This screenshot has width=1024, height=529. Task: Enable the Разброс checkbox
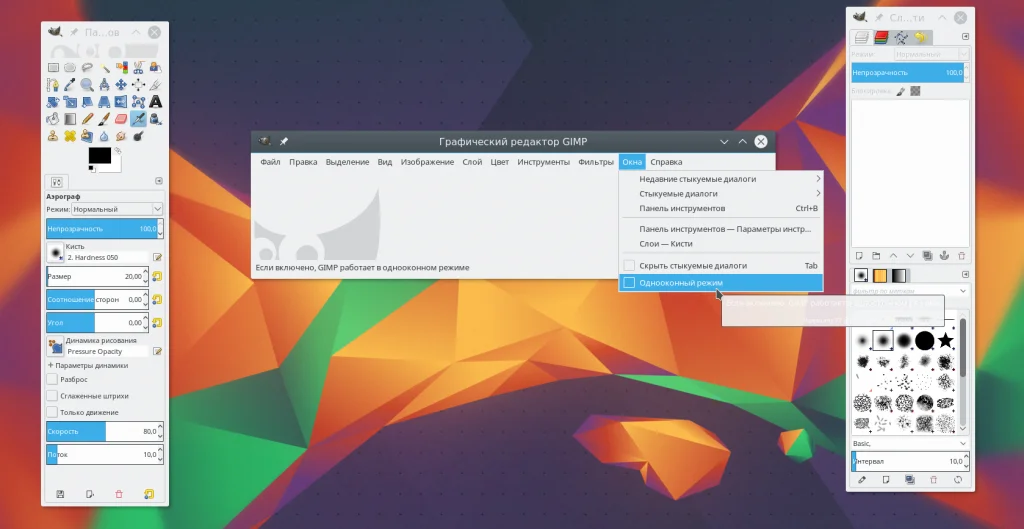click(52, 379)
